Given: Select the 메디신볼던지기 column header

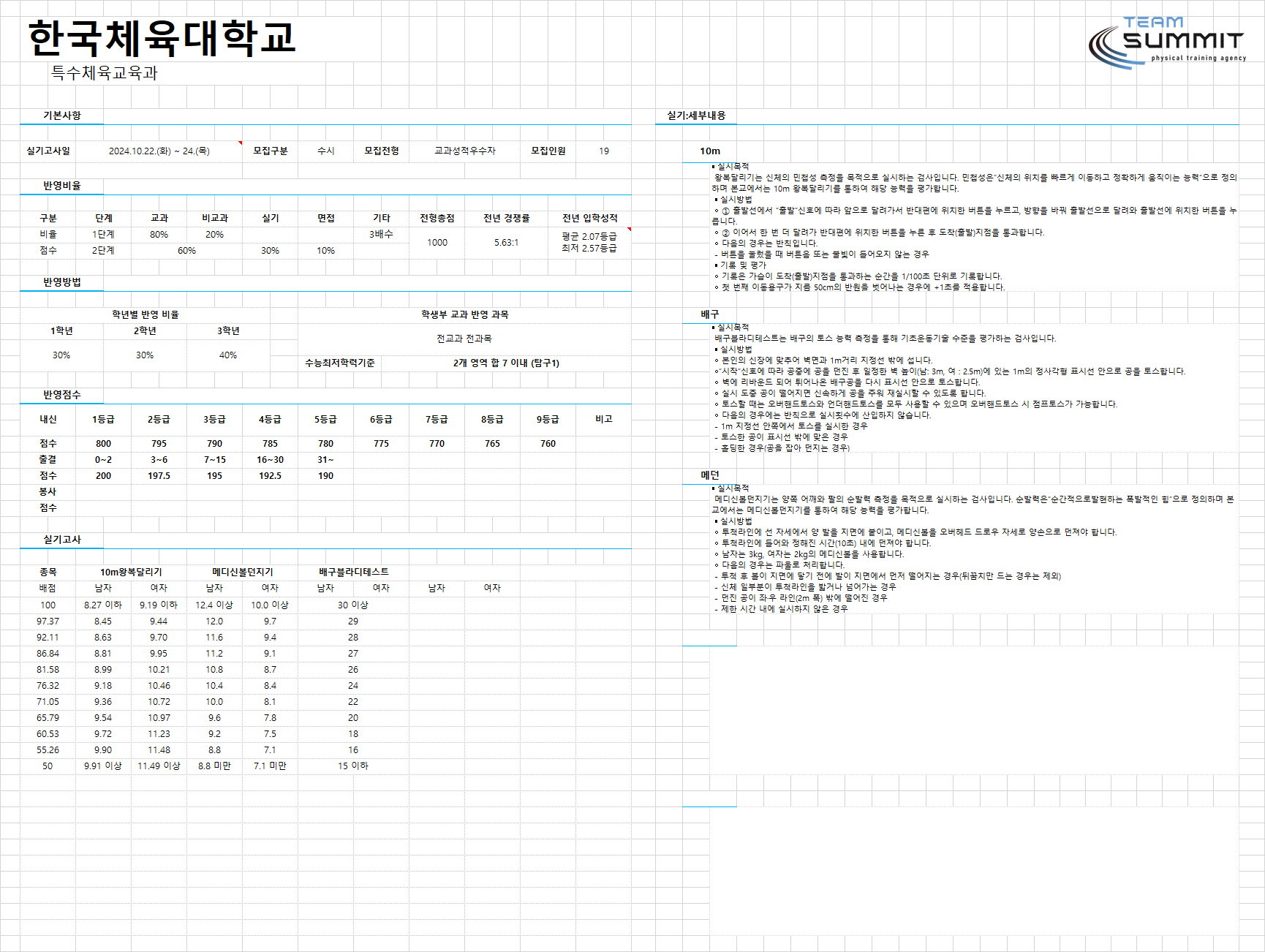Looking at the screenshot, I should (243, 573).
